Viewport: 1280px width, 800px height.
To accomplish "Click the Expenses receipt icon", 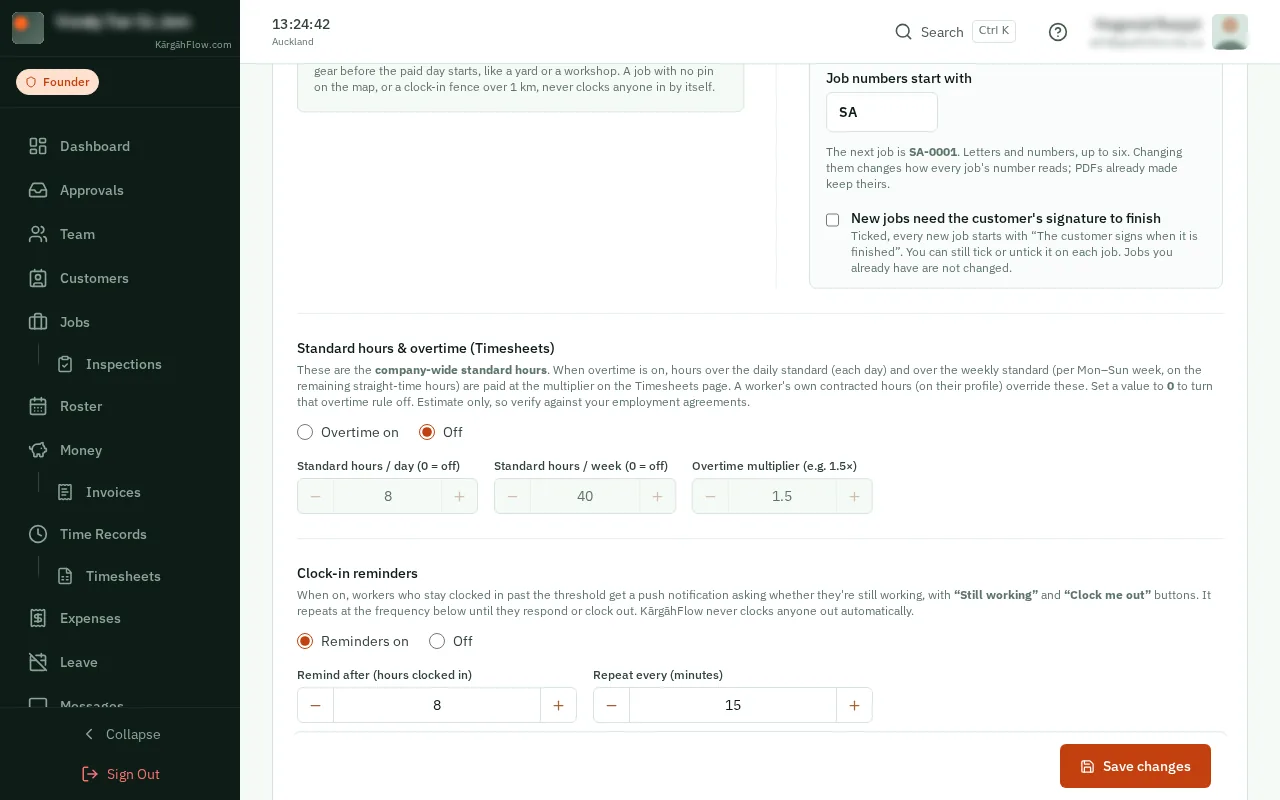I will (x=38, y=618).
